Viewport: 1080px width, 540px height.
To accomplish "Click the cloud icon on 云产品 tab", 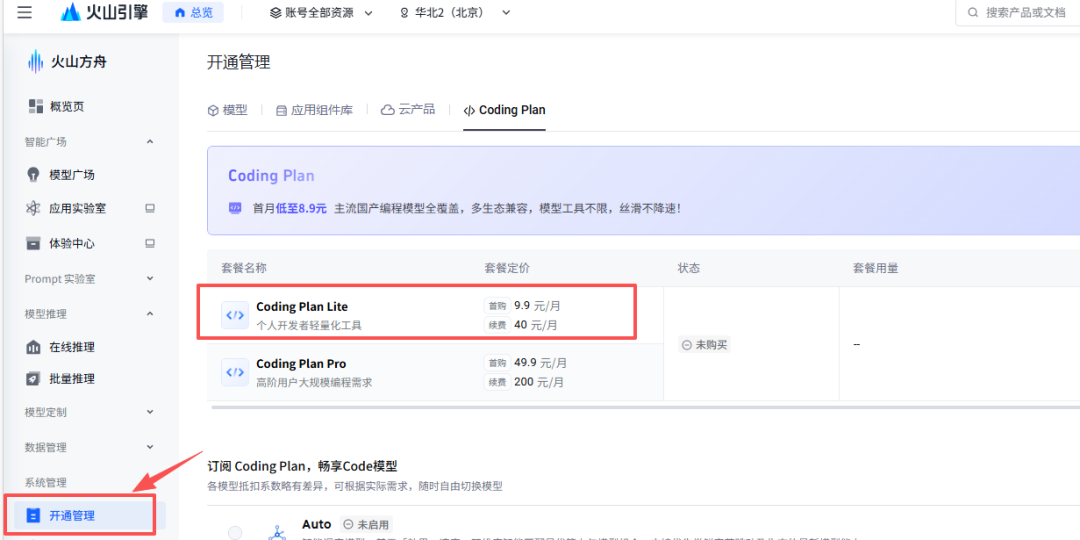I will 388,110.
